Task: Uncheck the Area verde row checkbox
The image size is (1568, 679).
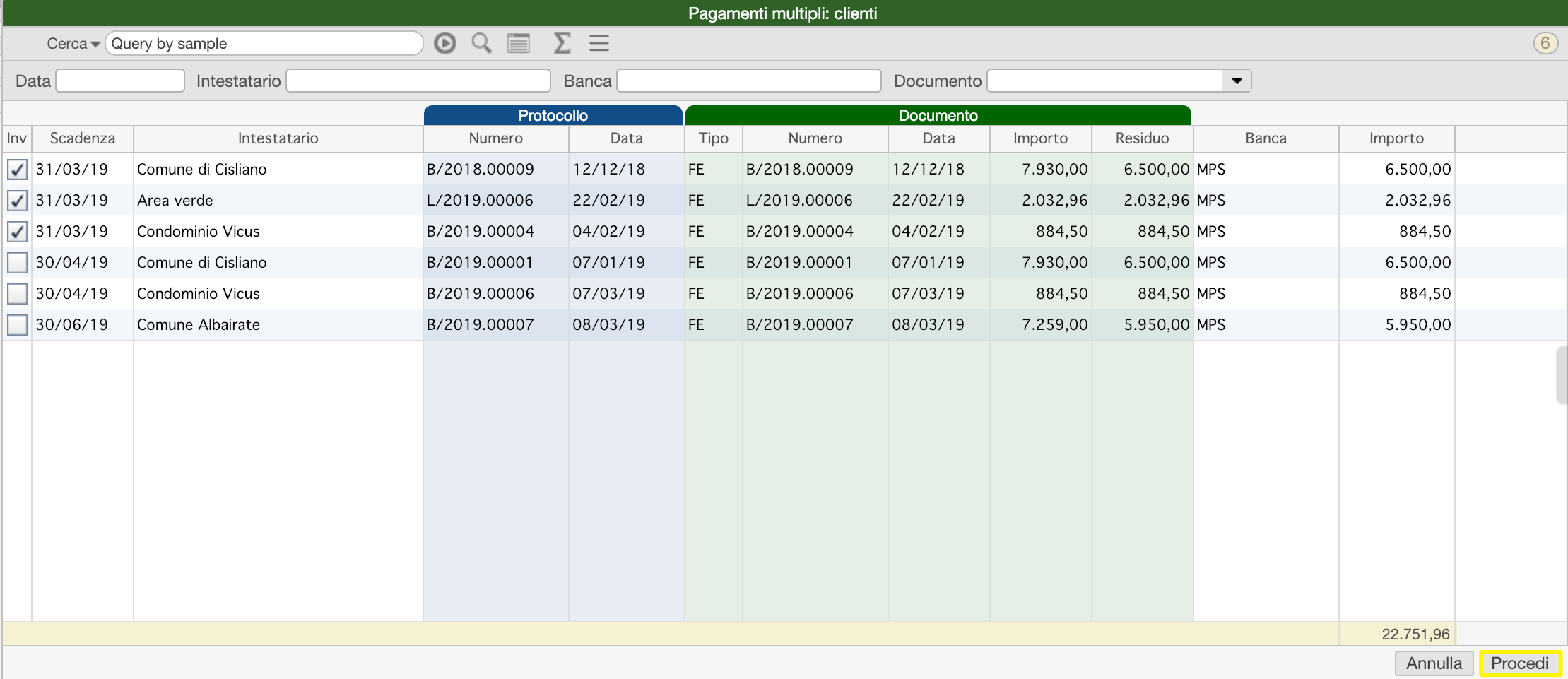Action: pyautogui.click(x=17, y=201)
